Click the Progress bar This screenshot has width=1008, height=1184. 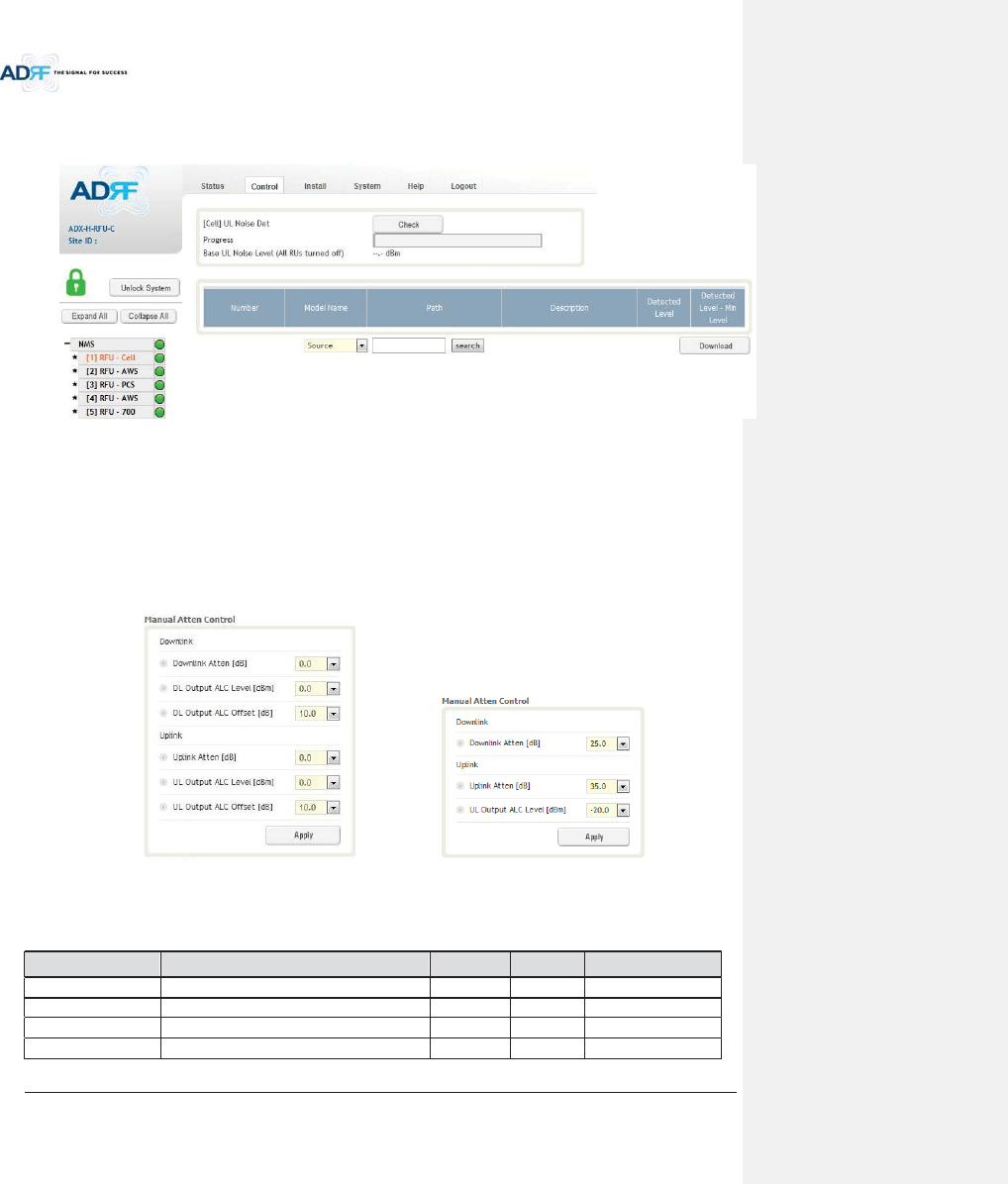457,241
